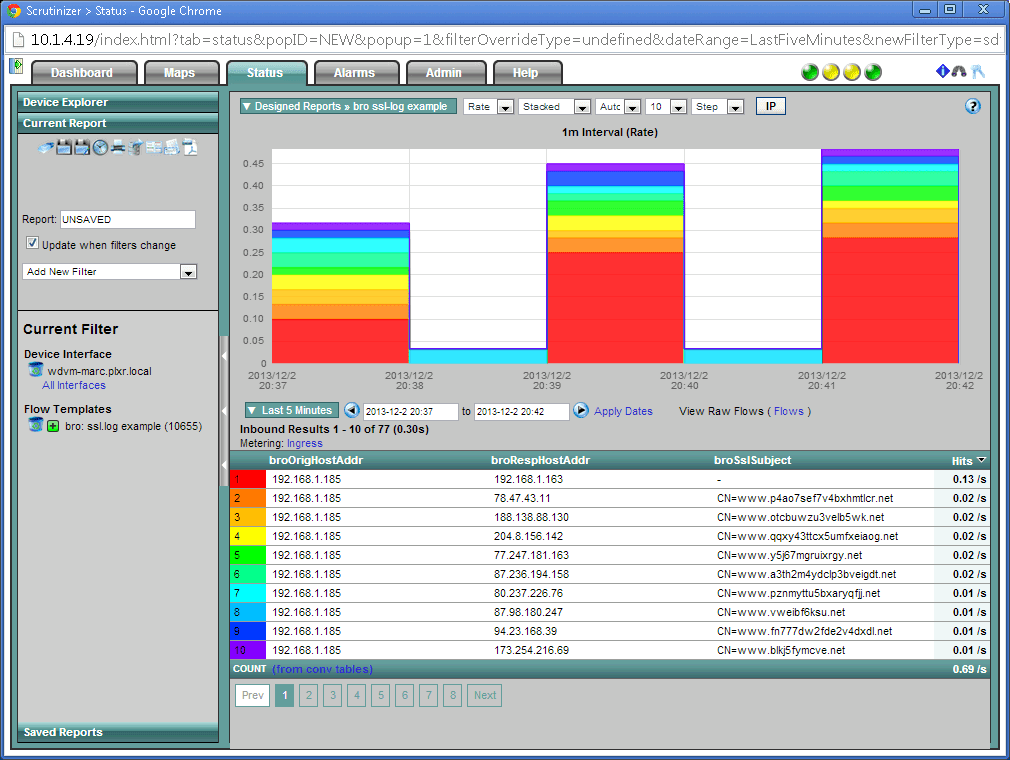The image size is (1010, 760).
Task: Open the Rate dropdown
Action: point(488,107)
